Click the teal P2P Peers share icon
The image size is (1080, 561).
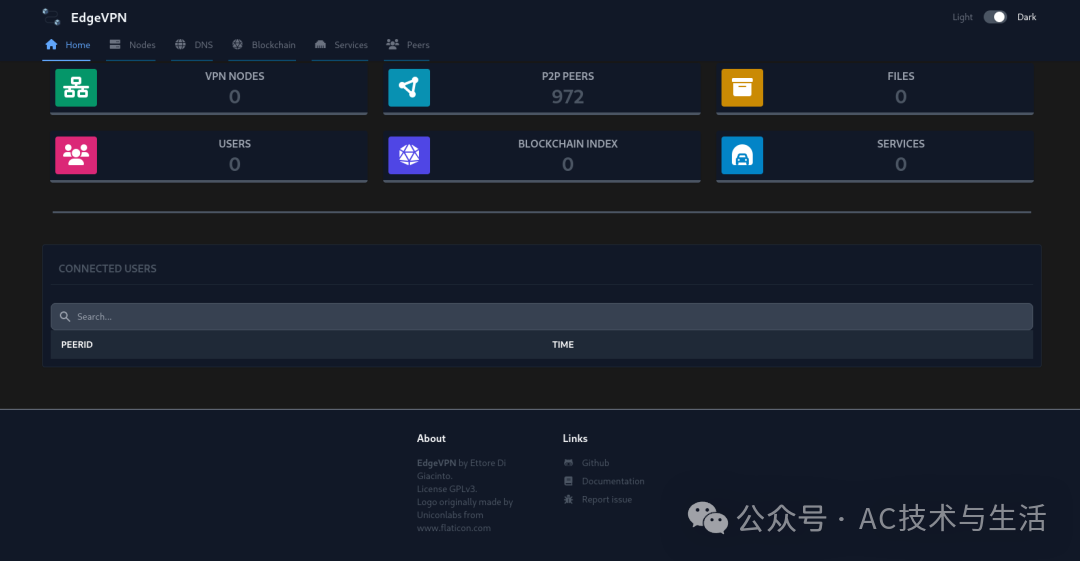click(409, 88)
